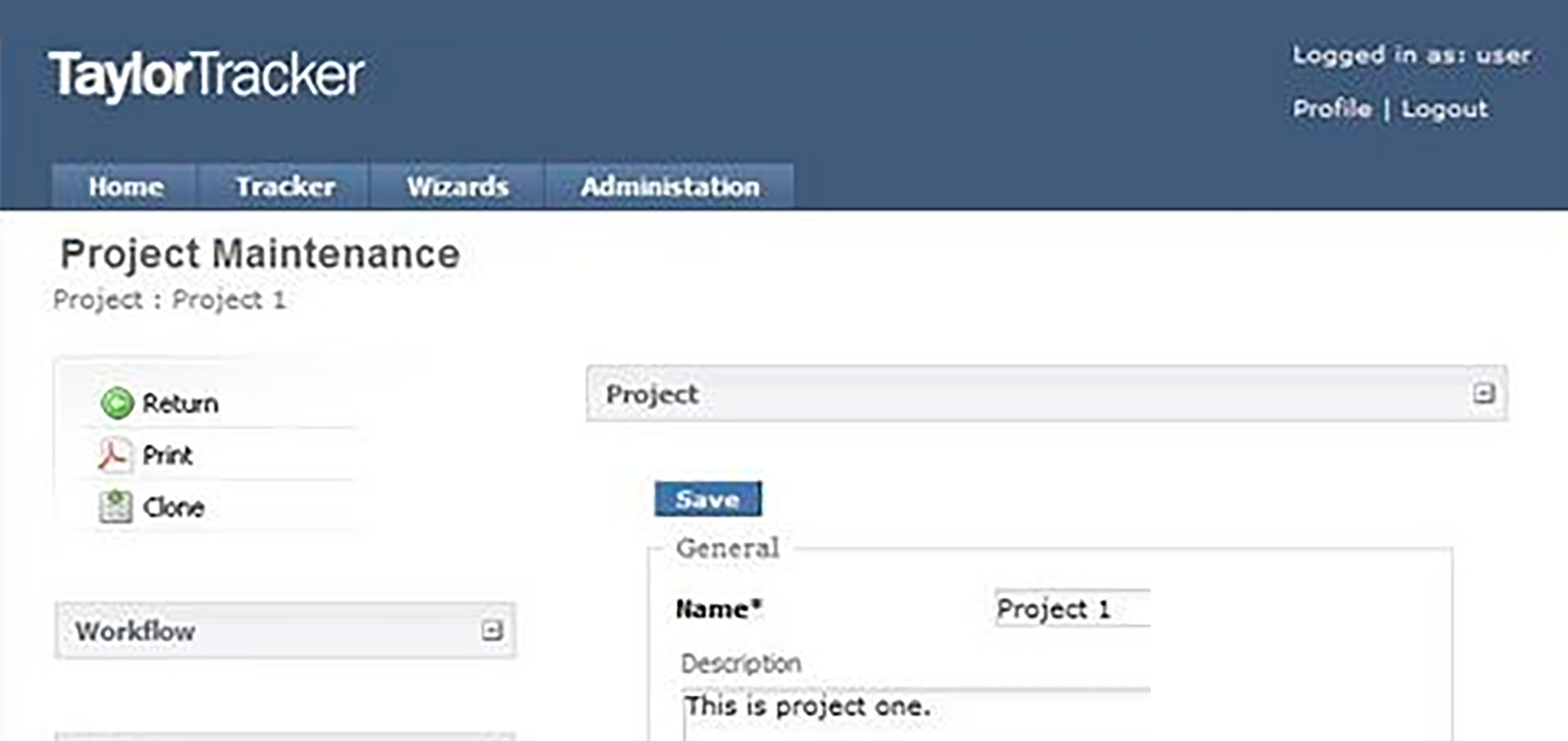
Task: Open the Home tab
Action: click(x=125, y=186)
